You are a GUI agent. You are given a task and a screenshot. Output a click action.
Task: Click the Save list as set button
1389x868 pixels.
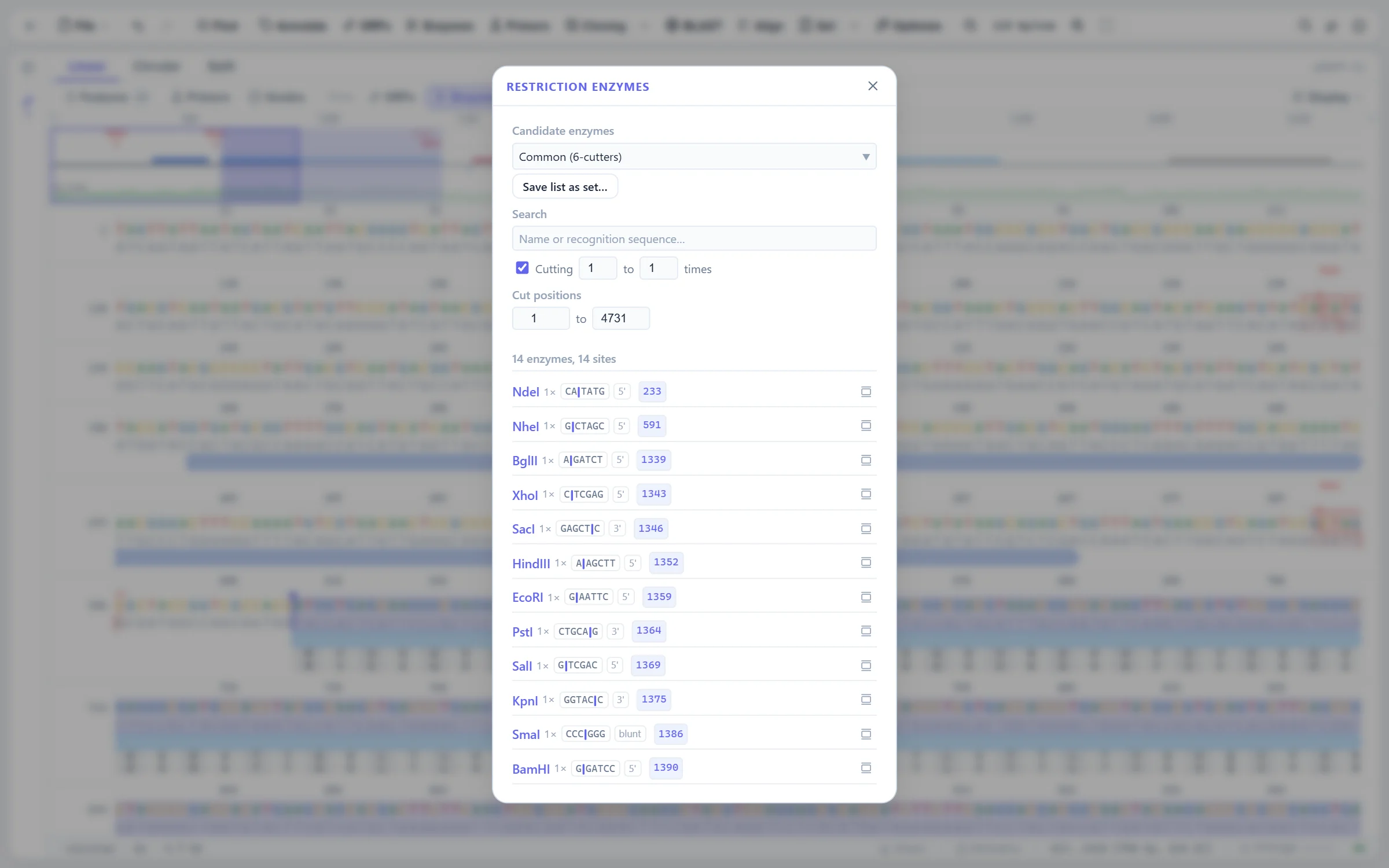(565, 187)
